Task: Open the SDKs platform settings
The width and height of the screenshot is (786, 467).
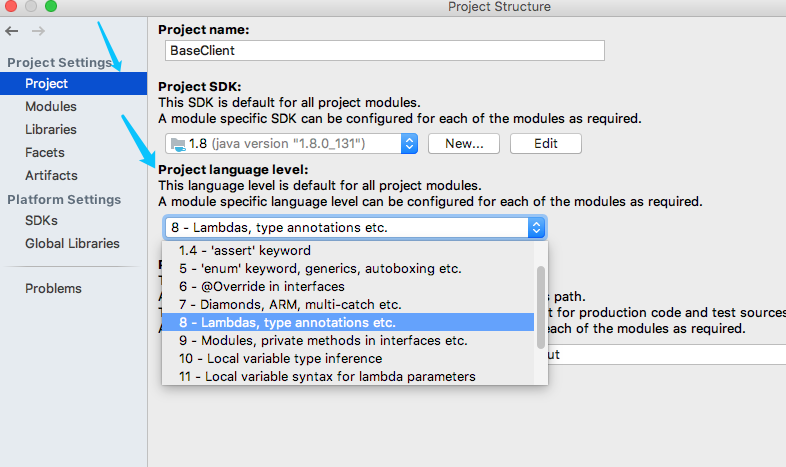Action: tap(41, 221)
